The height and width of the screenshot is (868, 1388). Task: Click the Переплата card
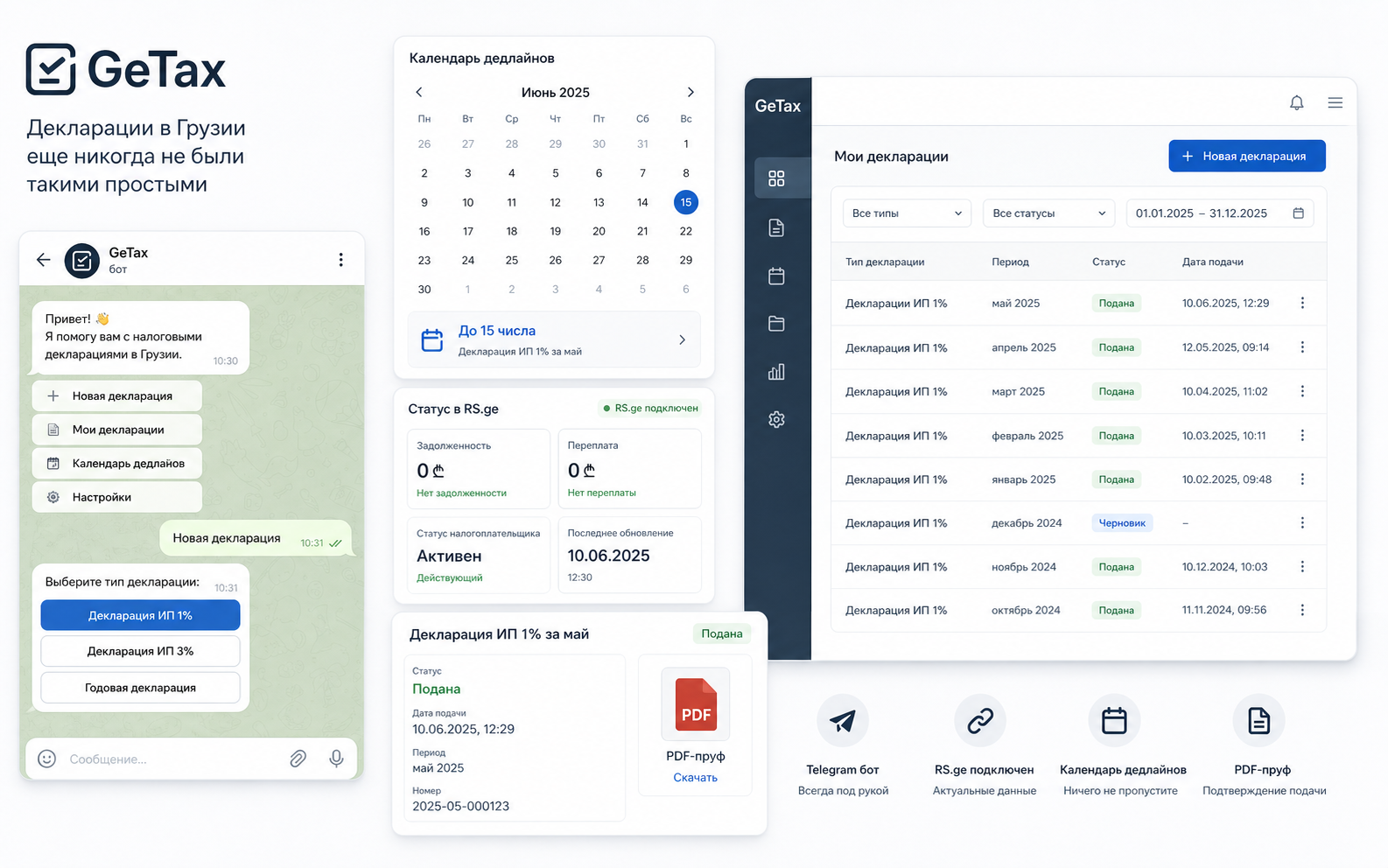click(630, 468)
